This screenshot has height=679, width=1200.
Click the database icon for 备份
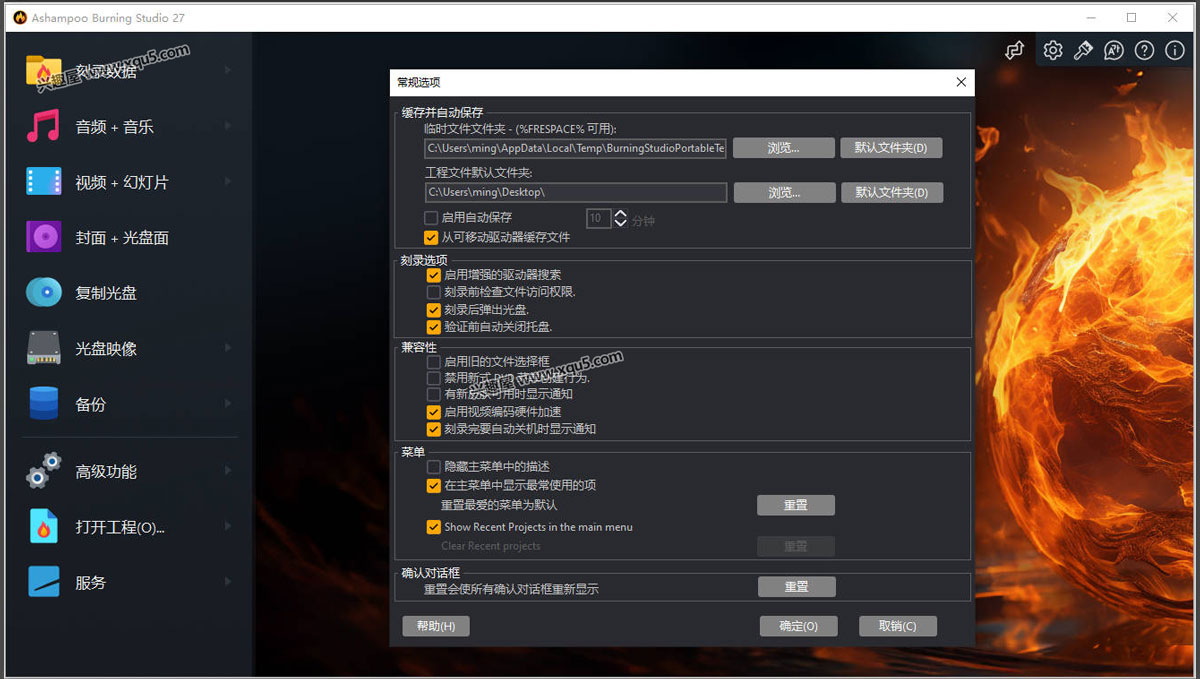click(44, 404)
